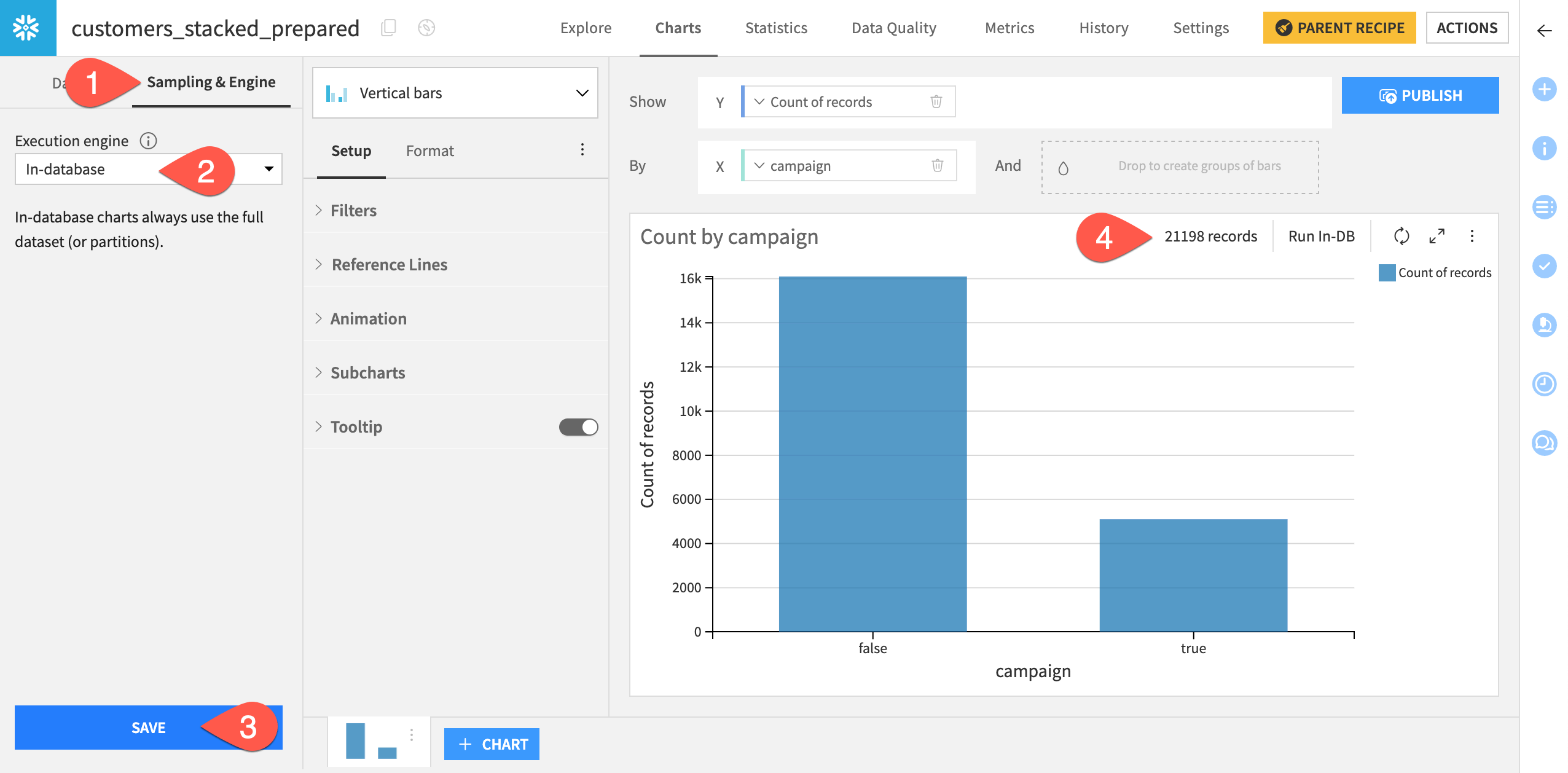Refresh the Count by campaign chart
Image resolution: width=1568 pixels, height=773 pixels.
click(1401, 236)
